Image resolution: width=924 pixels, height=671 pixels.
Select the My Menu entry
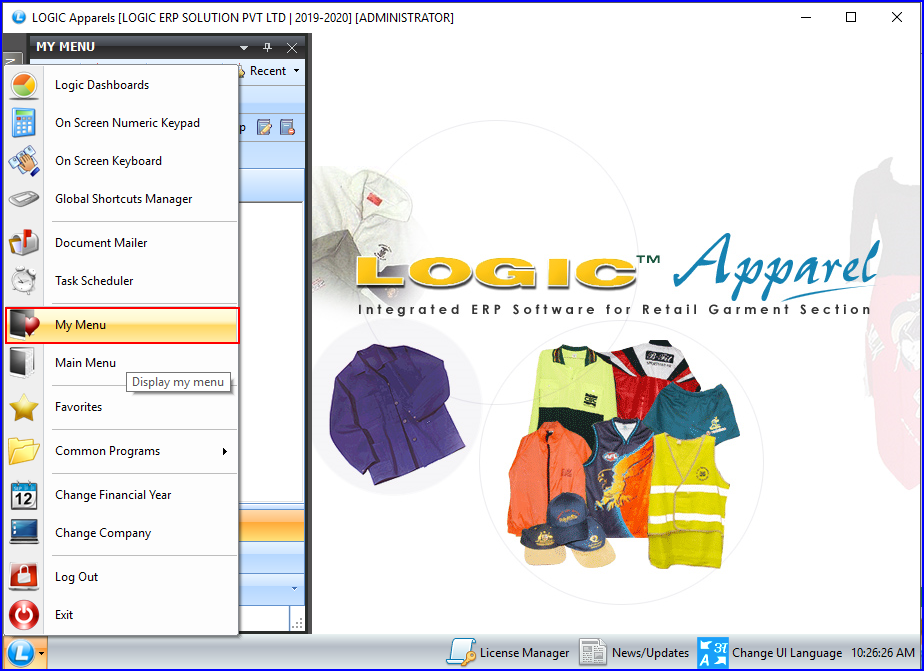(121, 325)
